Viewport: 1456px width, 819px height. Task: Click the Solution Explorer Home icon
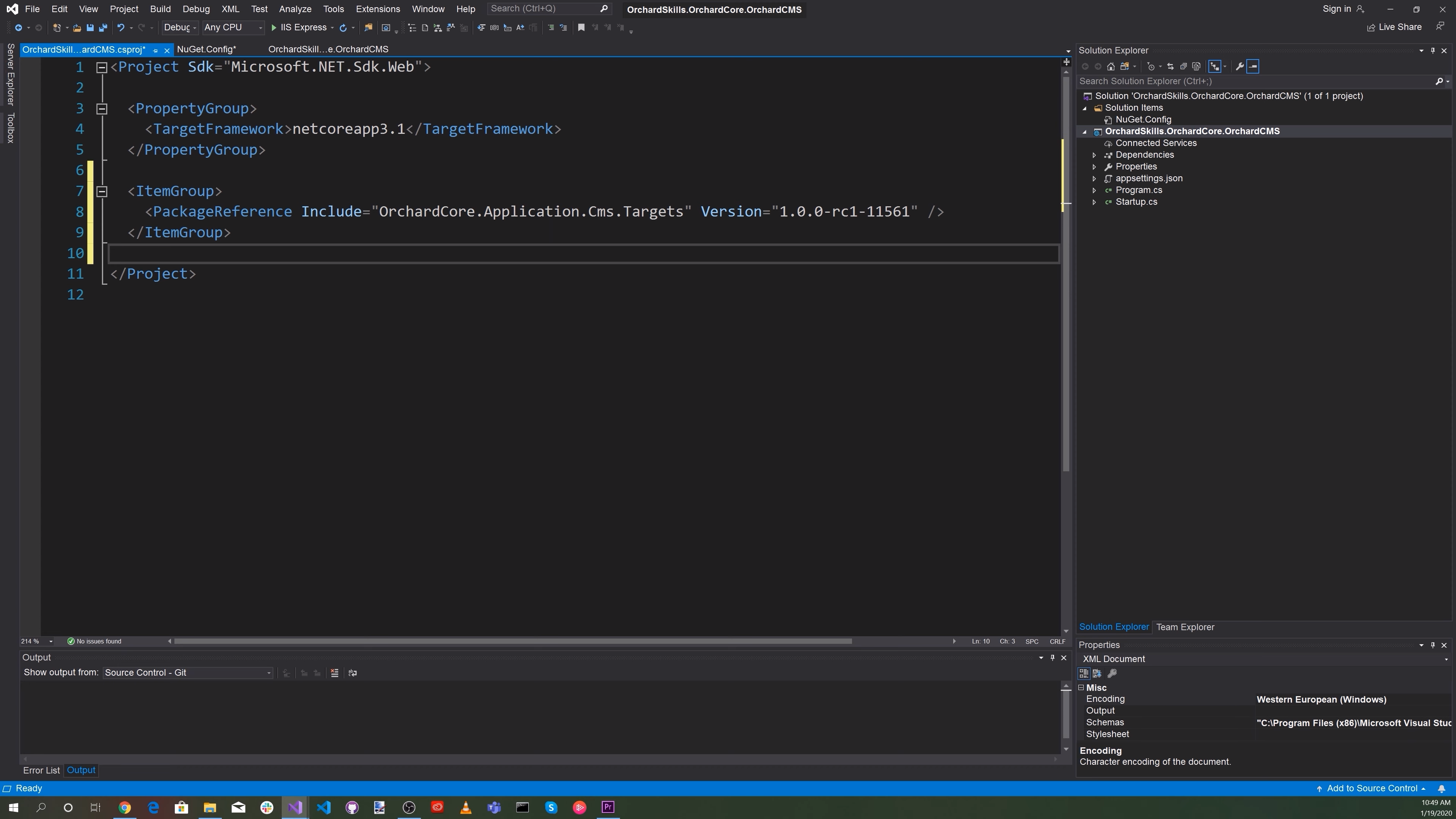[1111, 67]
